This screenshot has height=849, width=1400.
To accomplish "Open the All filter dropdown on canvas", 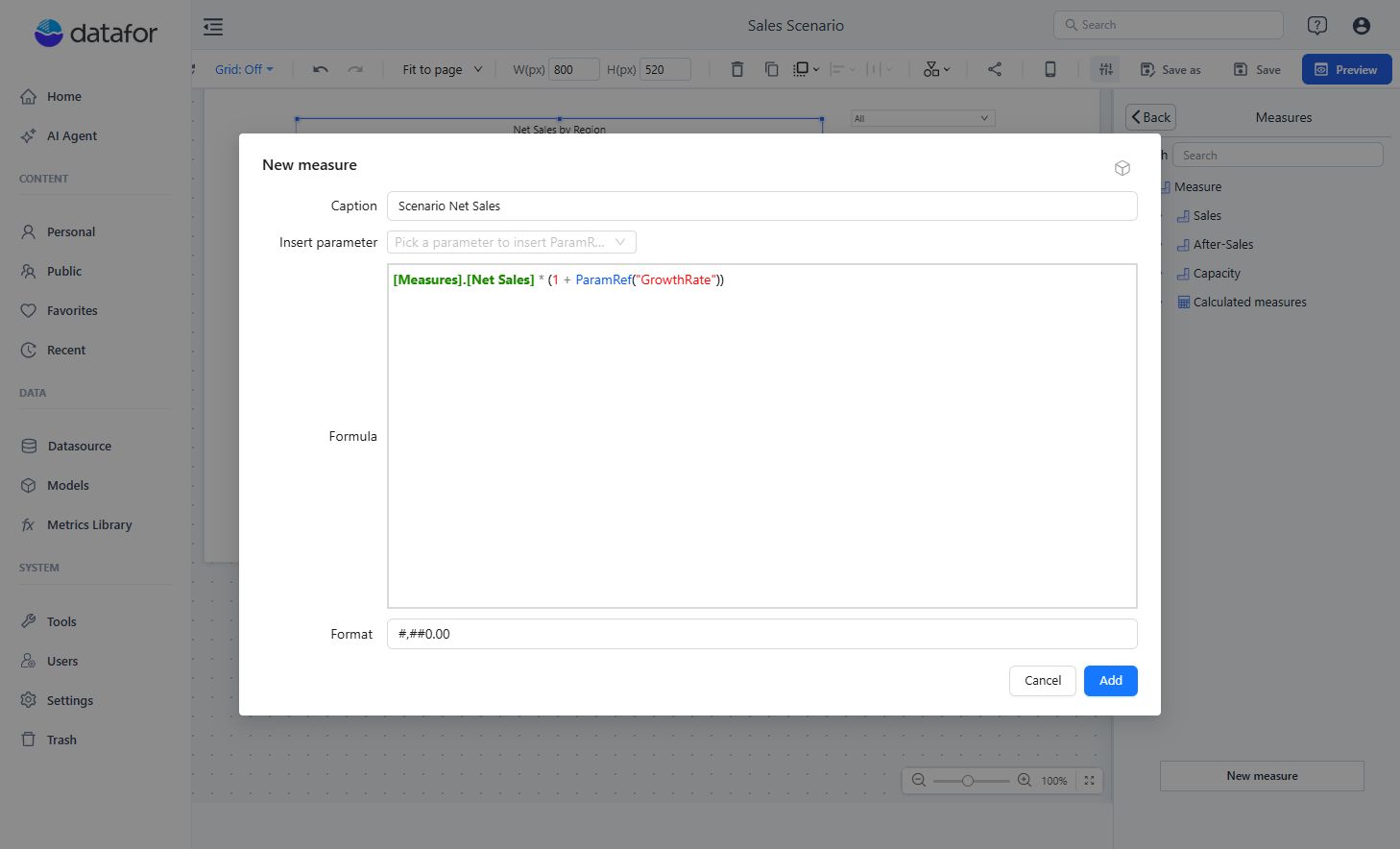I will click(x=923, y=118).
